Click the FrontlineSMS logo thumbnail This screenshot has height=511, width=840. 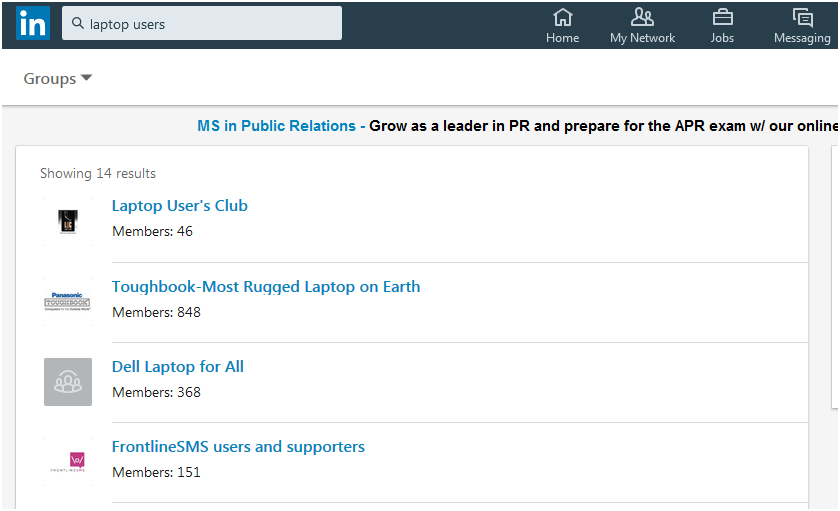coord(68,462)
